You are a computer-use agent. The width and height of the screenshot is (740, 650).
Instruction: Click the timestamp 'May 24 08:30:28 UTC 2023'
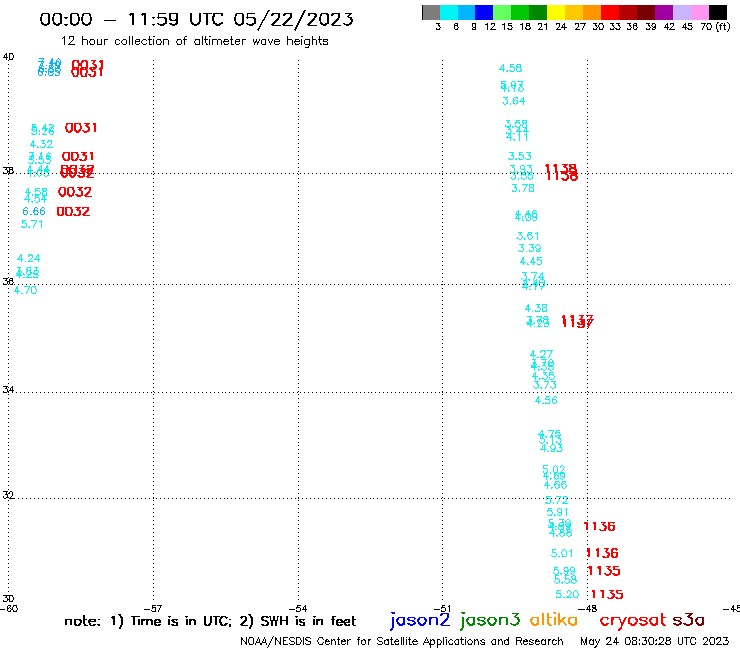654,641
